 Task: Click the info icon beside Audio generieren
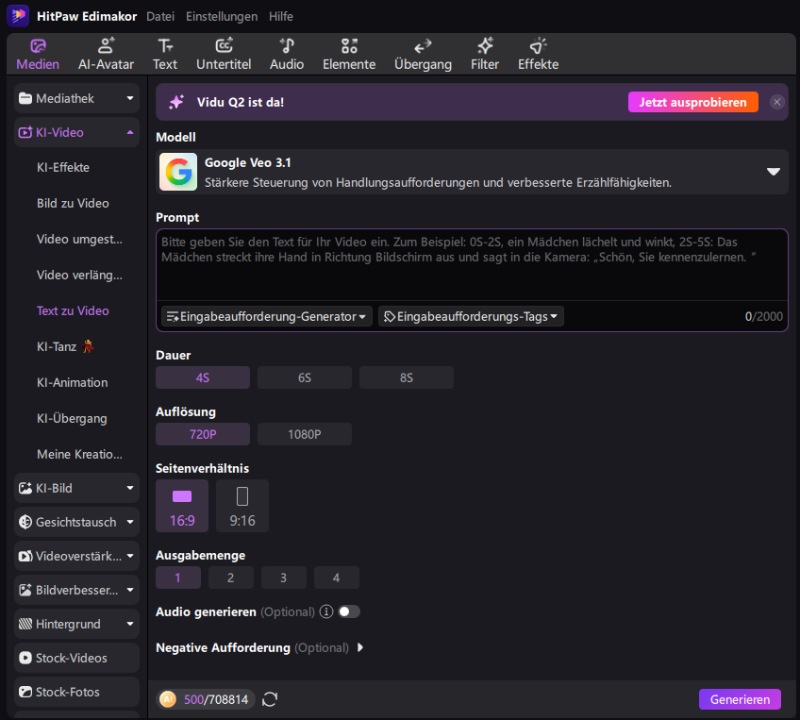325,611
